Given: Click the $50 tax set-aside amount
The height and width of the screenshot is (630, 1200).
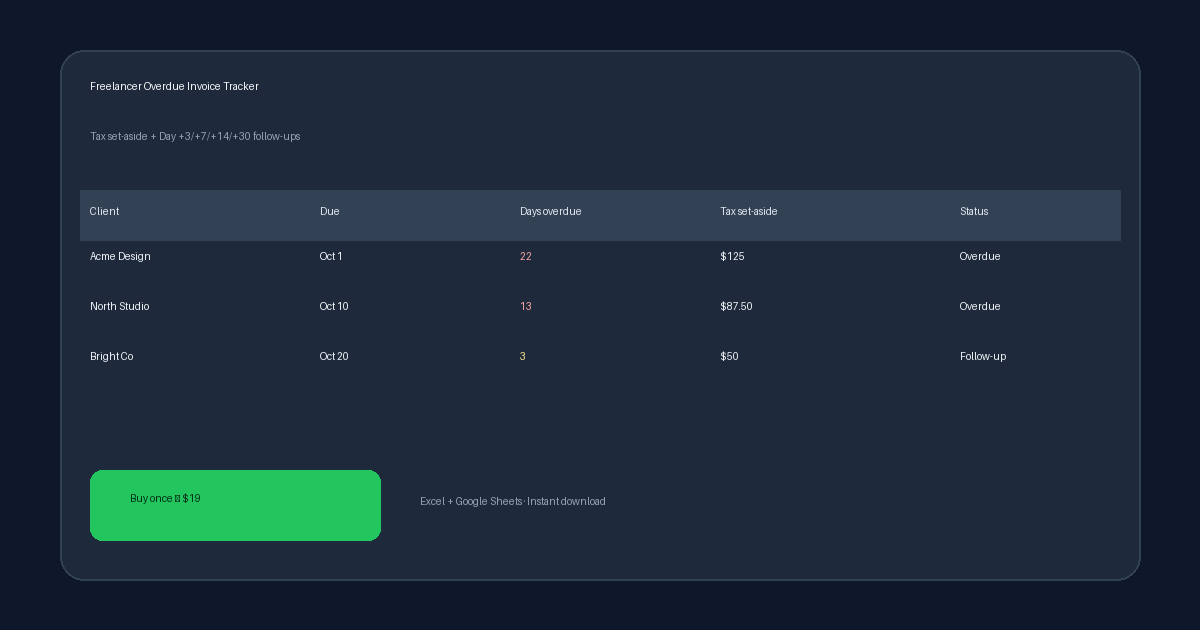Looking at the screenshot, I should [x=729, y=357].
